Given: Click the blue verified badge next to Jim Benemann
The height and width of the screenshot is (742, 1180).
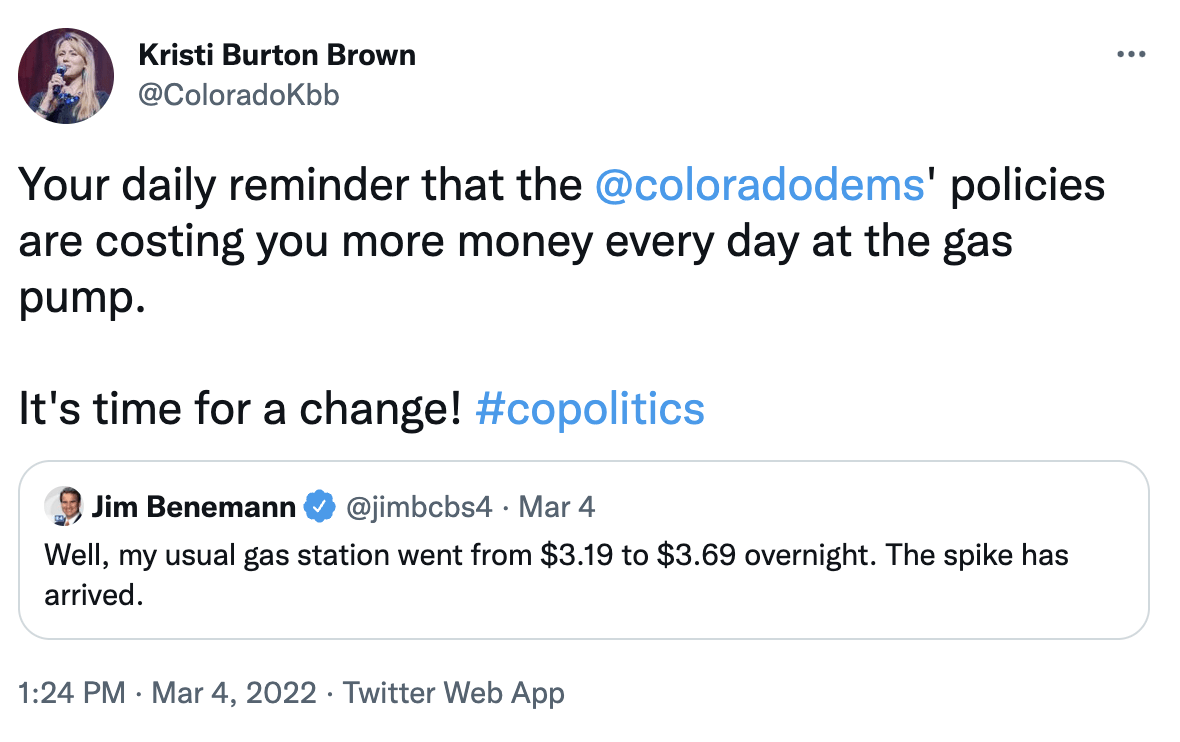Looking at the screenshot, I should [318, 507].
